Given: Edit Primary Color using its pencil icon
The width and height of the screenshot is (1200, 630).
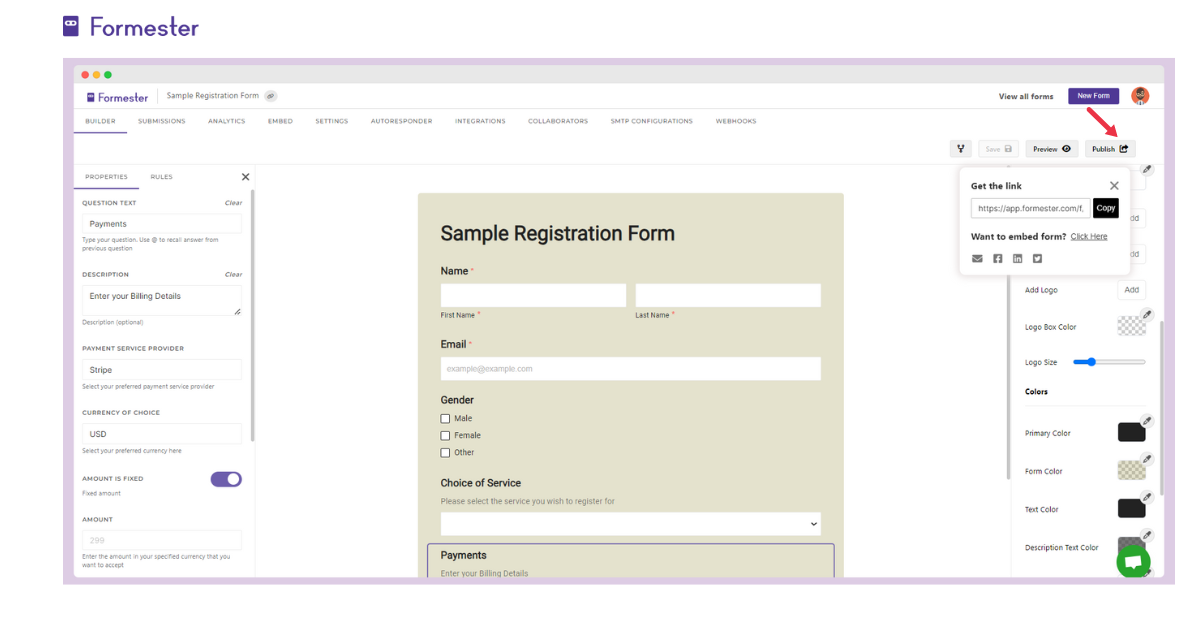Looking at the screenshot, I should point(1146,420).
